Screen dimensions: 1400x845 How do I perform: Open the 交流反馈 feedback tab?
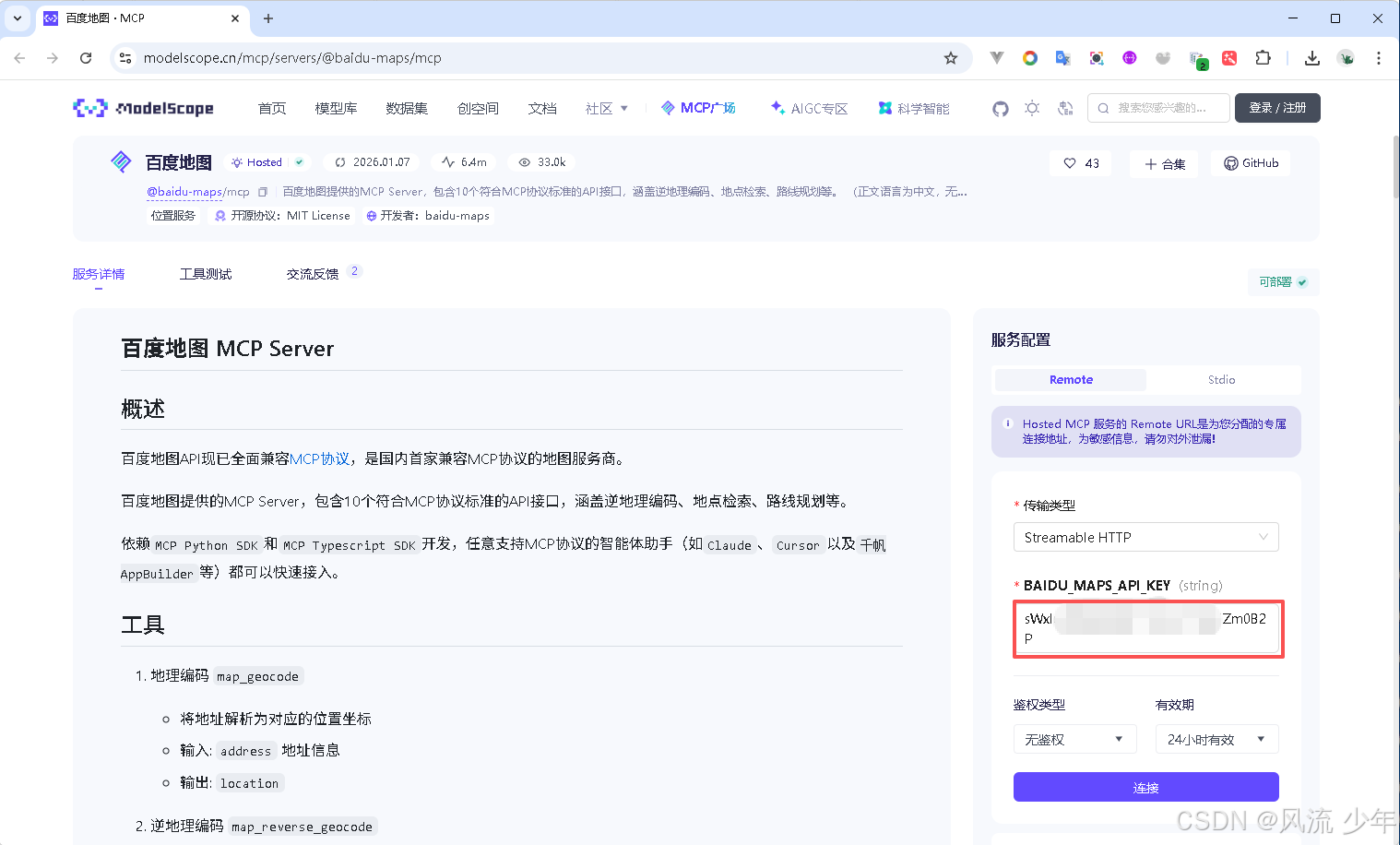[x=313, y=274]
